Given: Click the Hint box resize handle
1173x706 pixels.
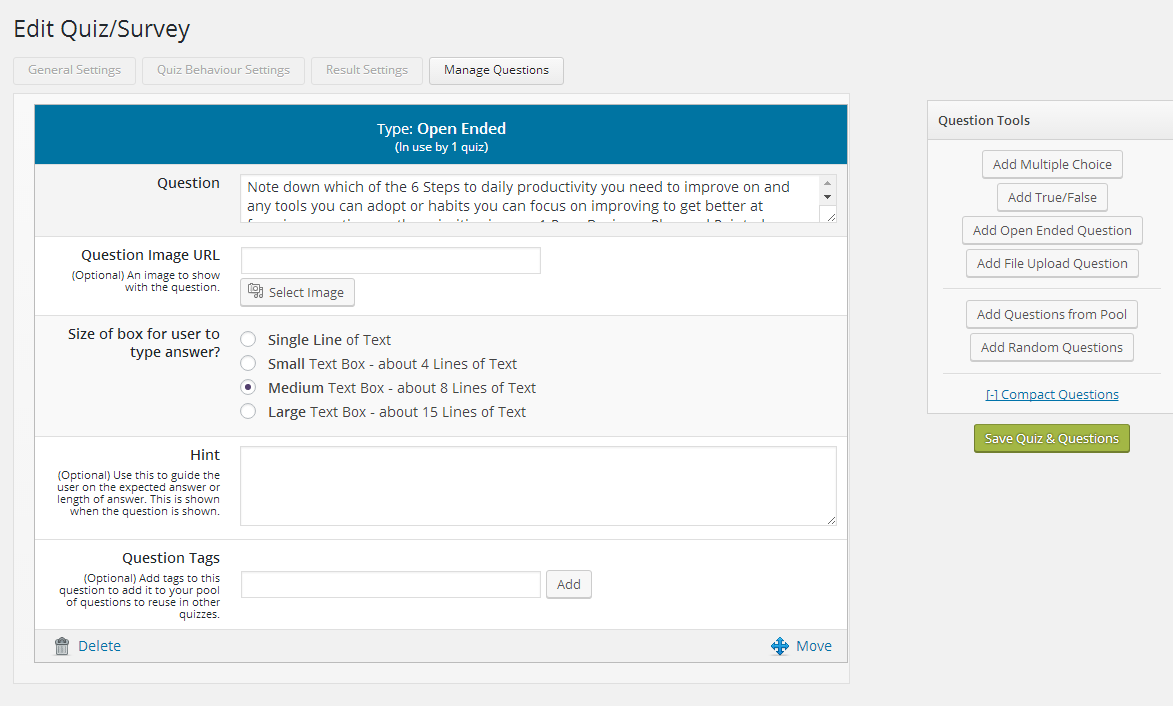Looking at the screenshot, I should click(x=831, y=520).
